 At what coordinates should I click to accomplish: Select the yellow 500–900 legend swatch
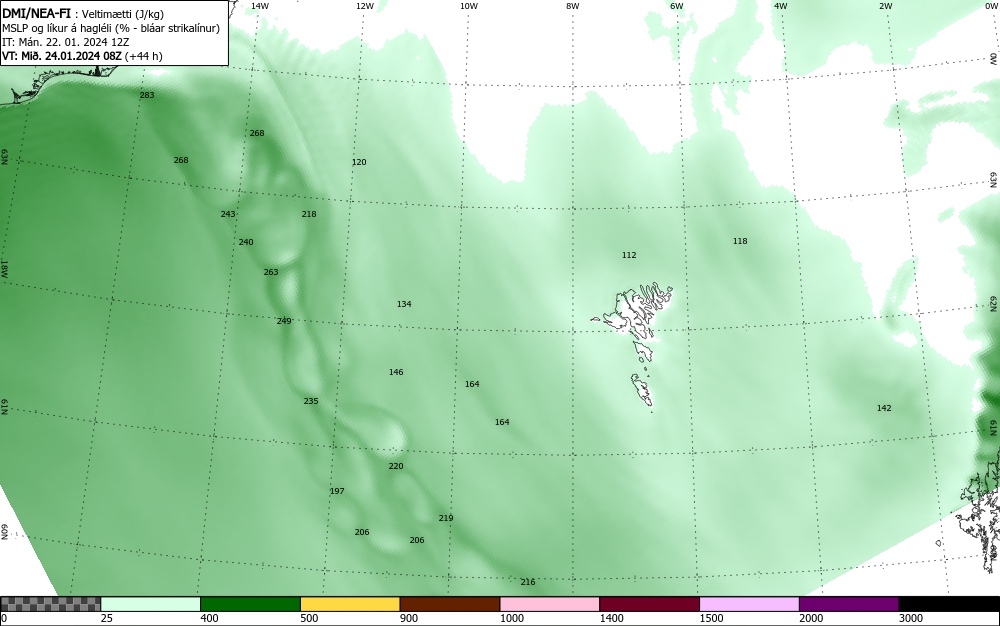point(350,604)
